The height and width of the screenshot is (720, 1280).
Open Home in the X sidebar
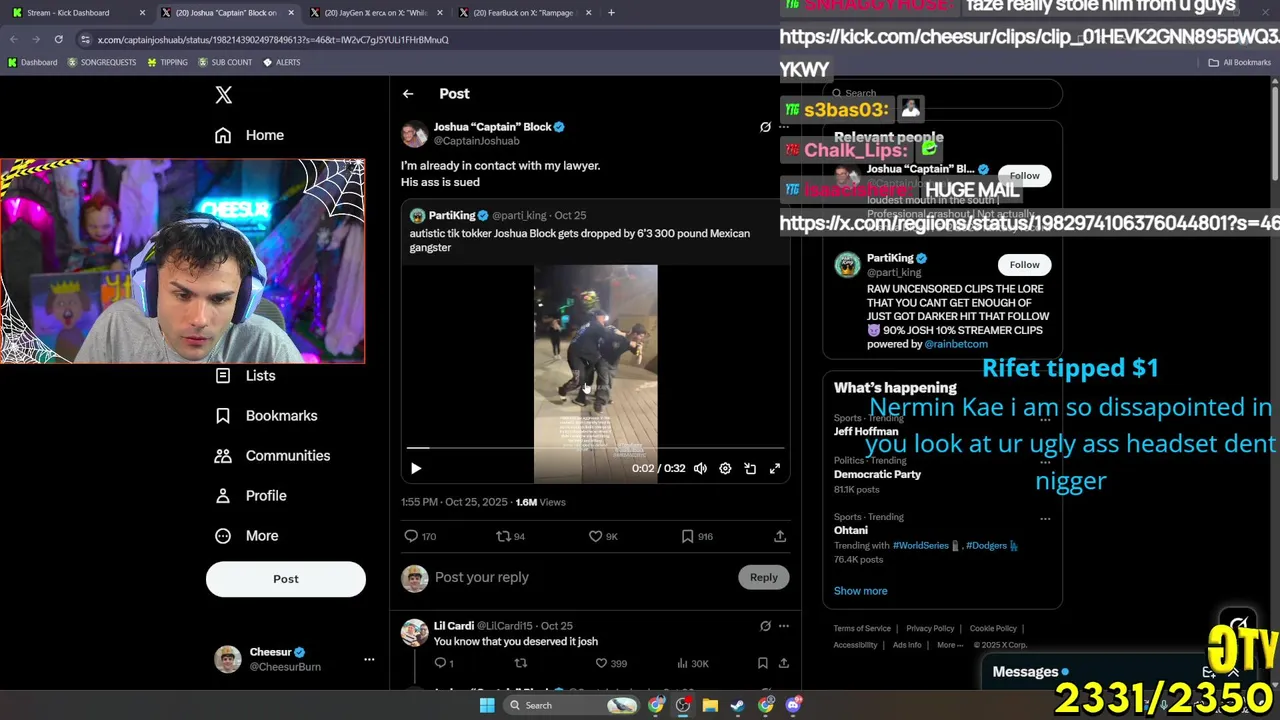pyautogui.click(x=249, y=135)
